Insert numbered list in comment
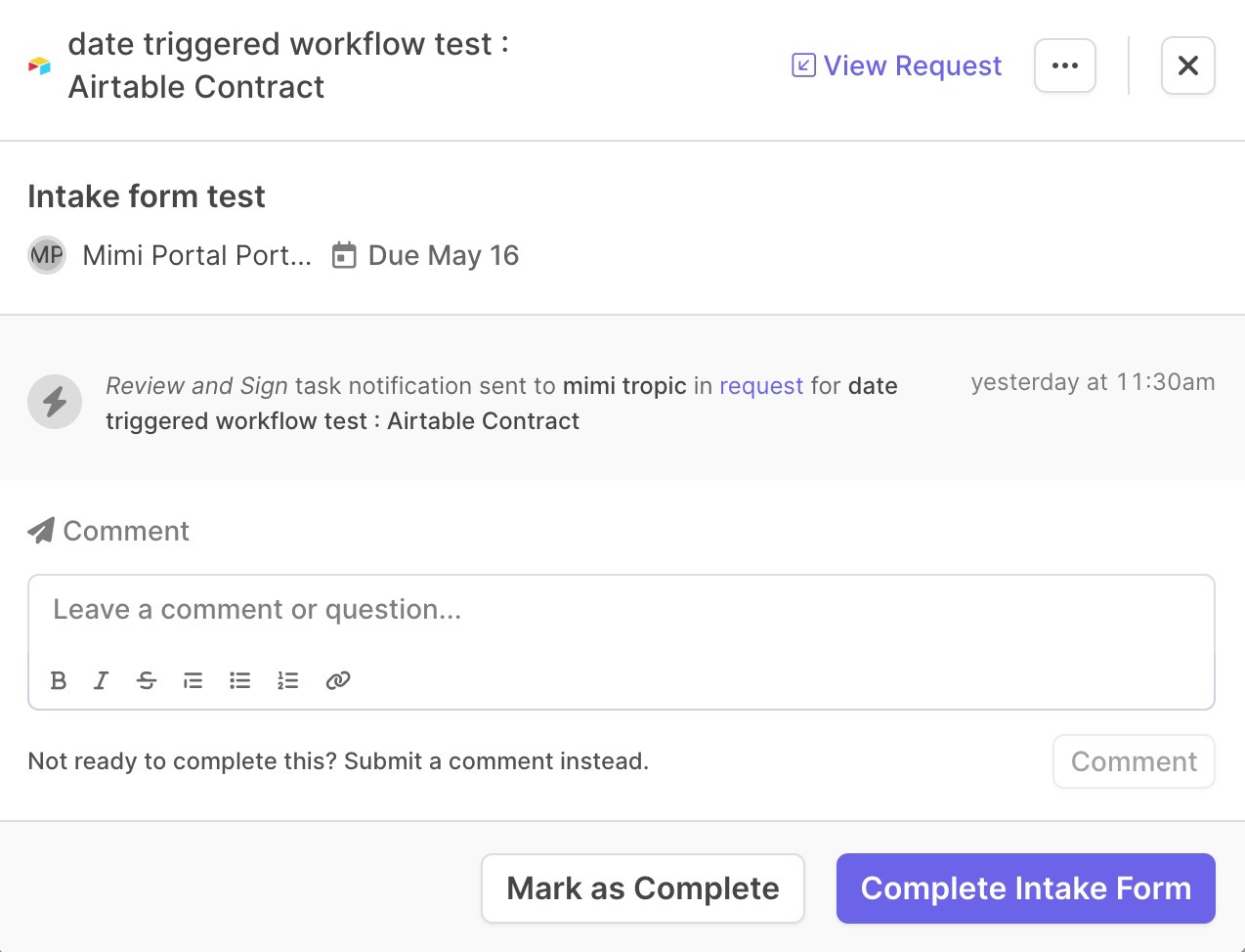Screen dimensions: 1245x952 click(287, 680)
